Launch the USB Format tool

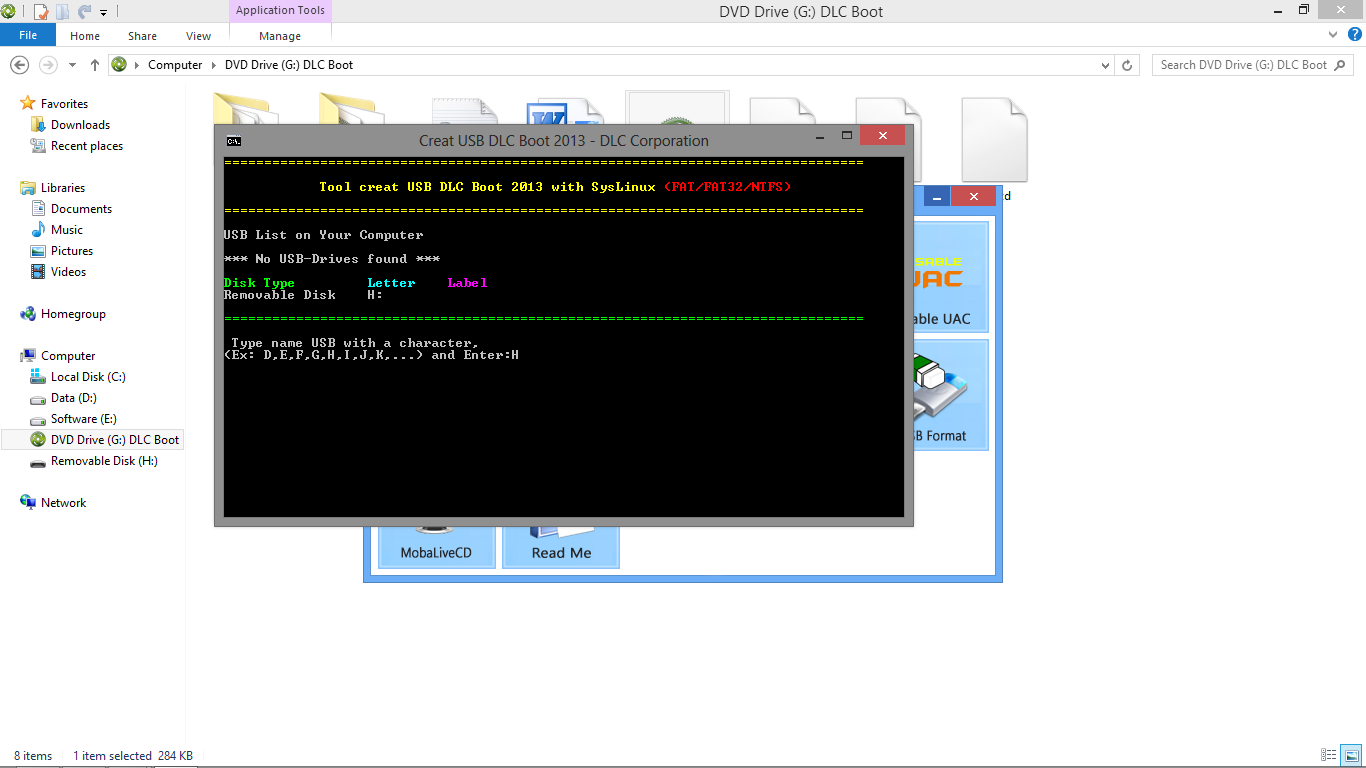952,395
